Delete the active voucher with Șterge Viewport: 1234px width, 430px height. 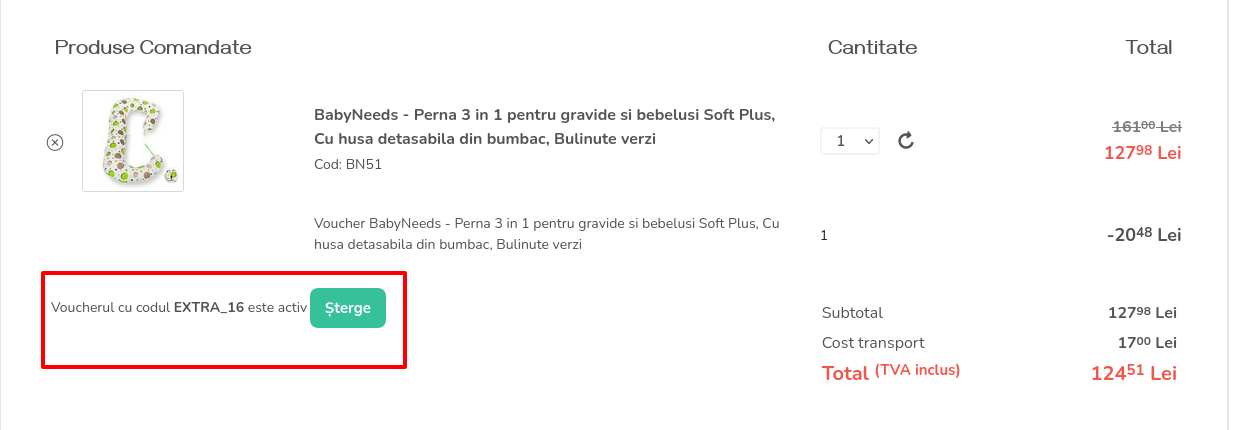348,308
